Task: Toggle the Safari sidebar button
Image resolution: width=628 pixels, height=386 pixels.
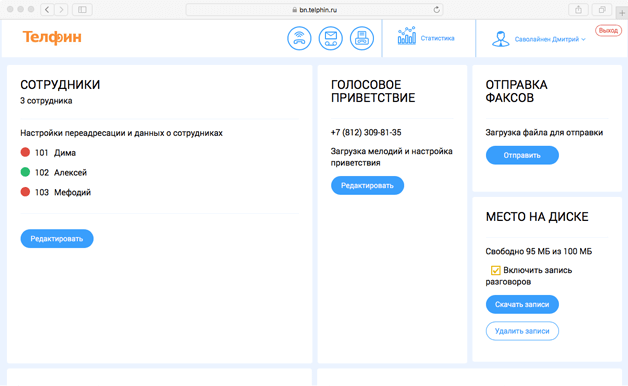Action: coord(82,10)
